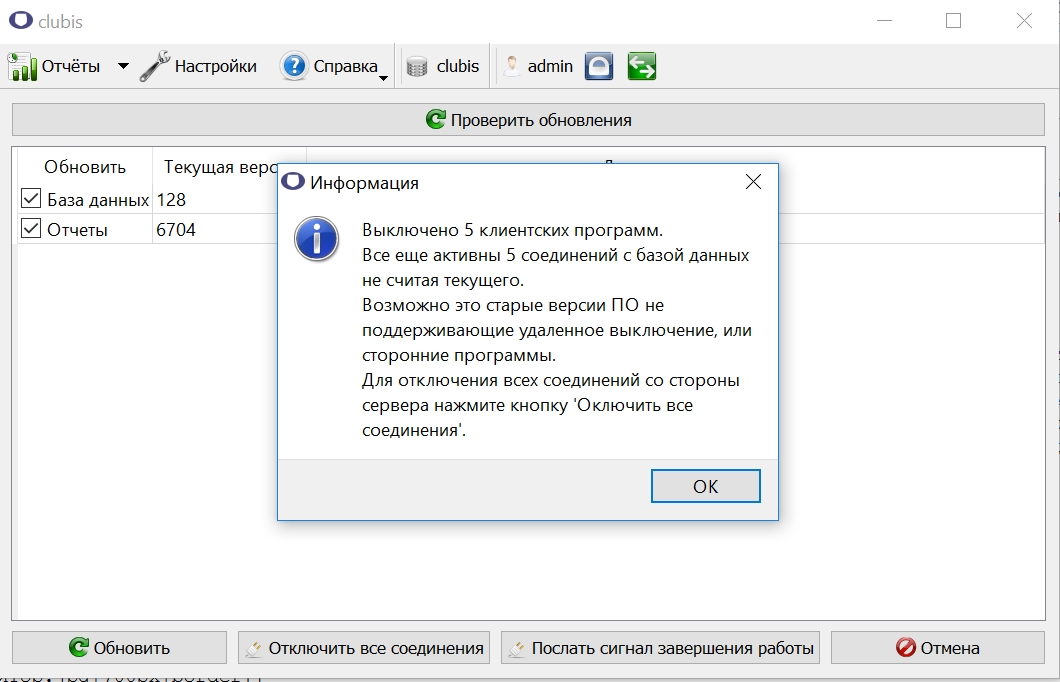The width and height of the screenshot is (1060, 682).
Task: Click the Обновить button at bottom
Action: (x=120, y=648)
